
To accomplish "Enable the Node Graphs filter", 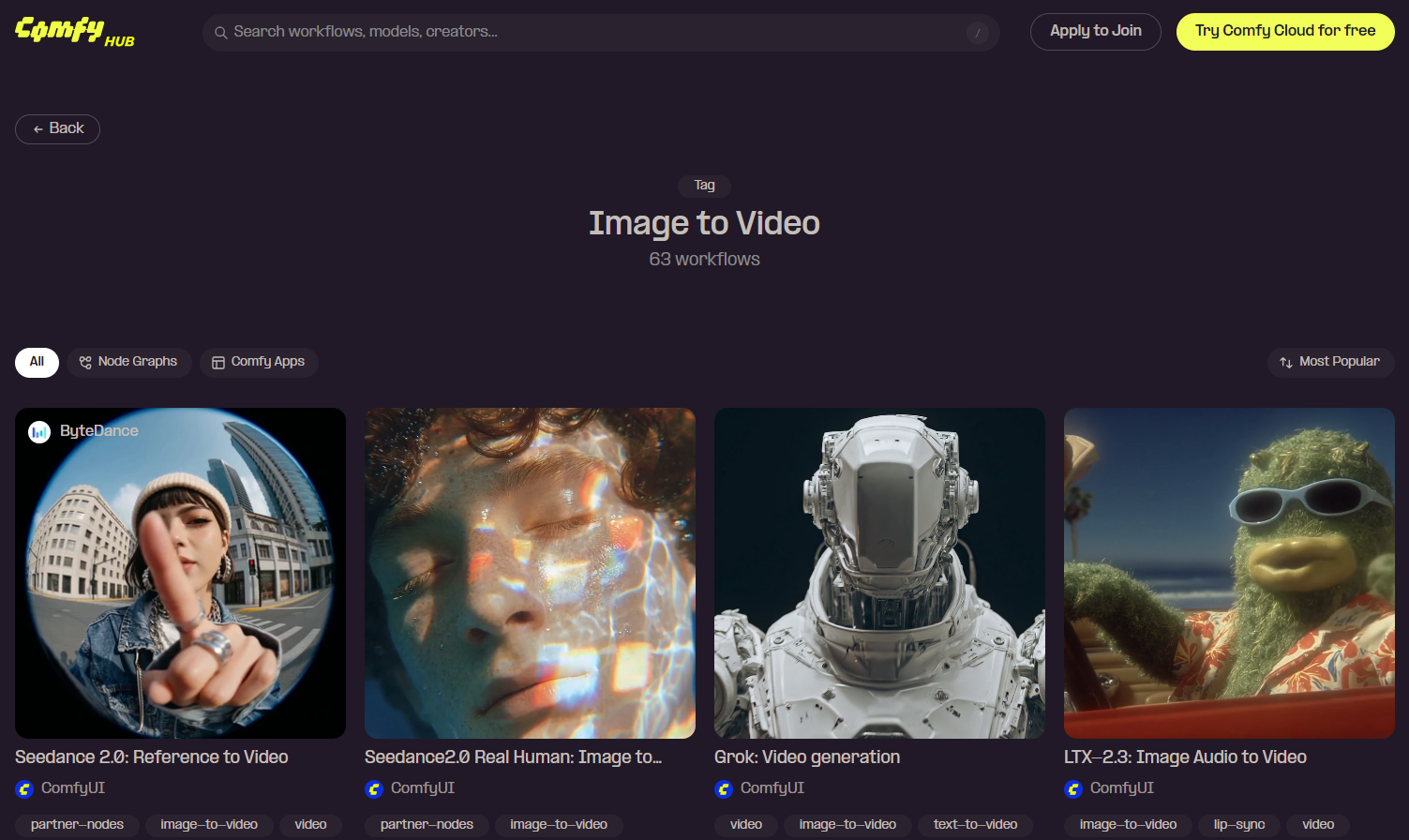I will click(128, 362).
